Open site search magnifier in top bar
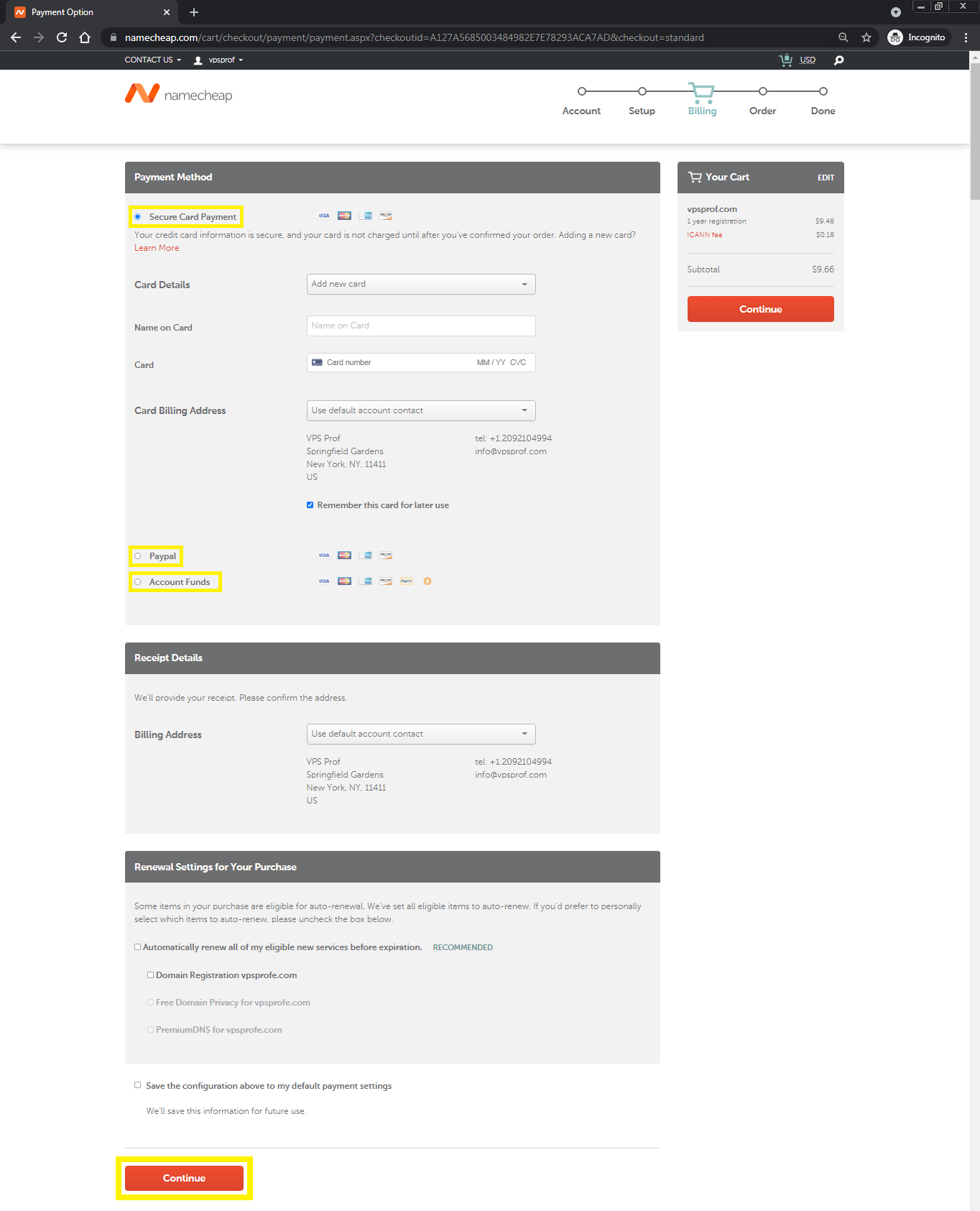 pos(838,60)
